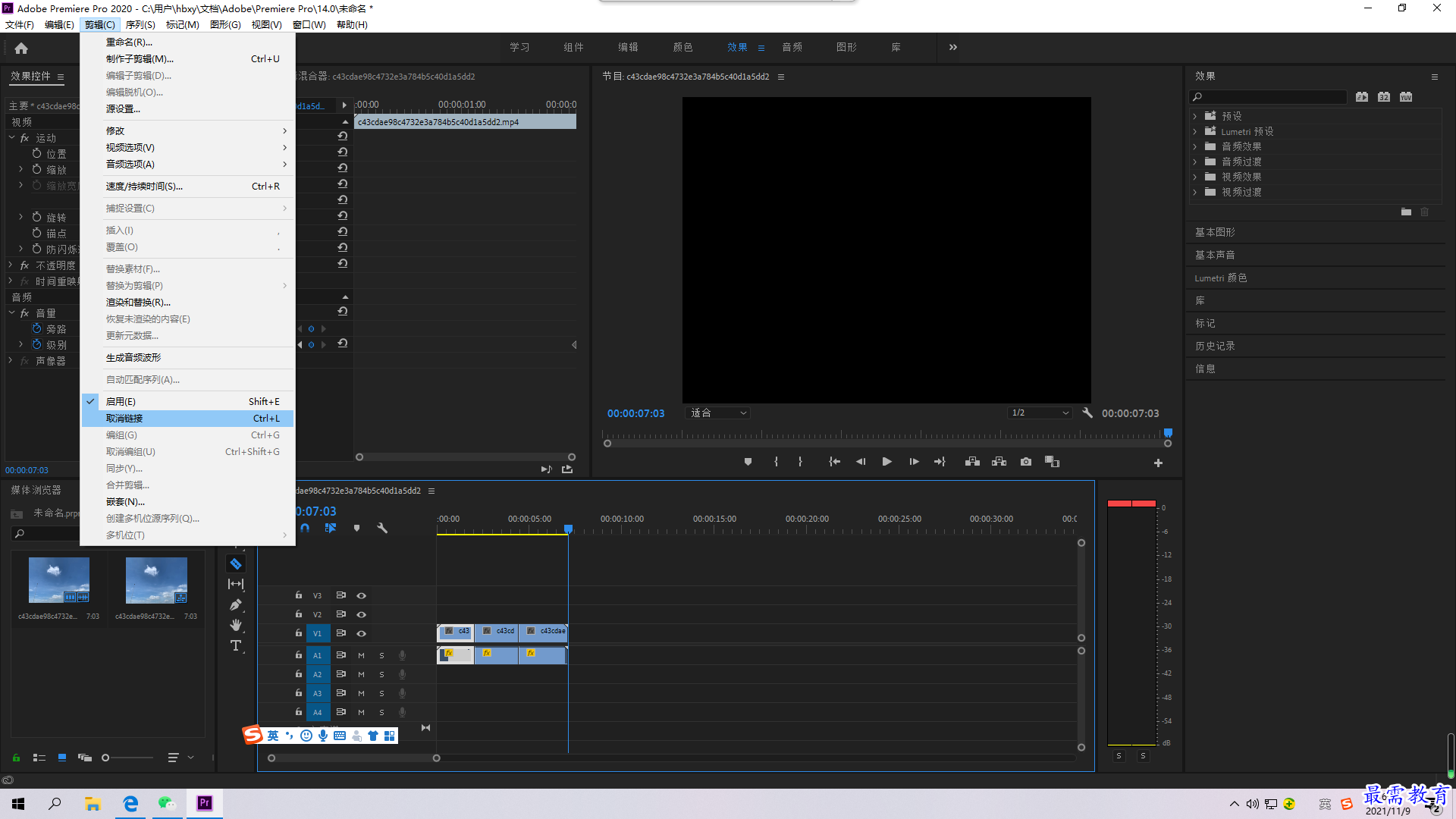The image size is (1456, 819).
Task: Step back one frame
Action: tap(861, 461)
